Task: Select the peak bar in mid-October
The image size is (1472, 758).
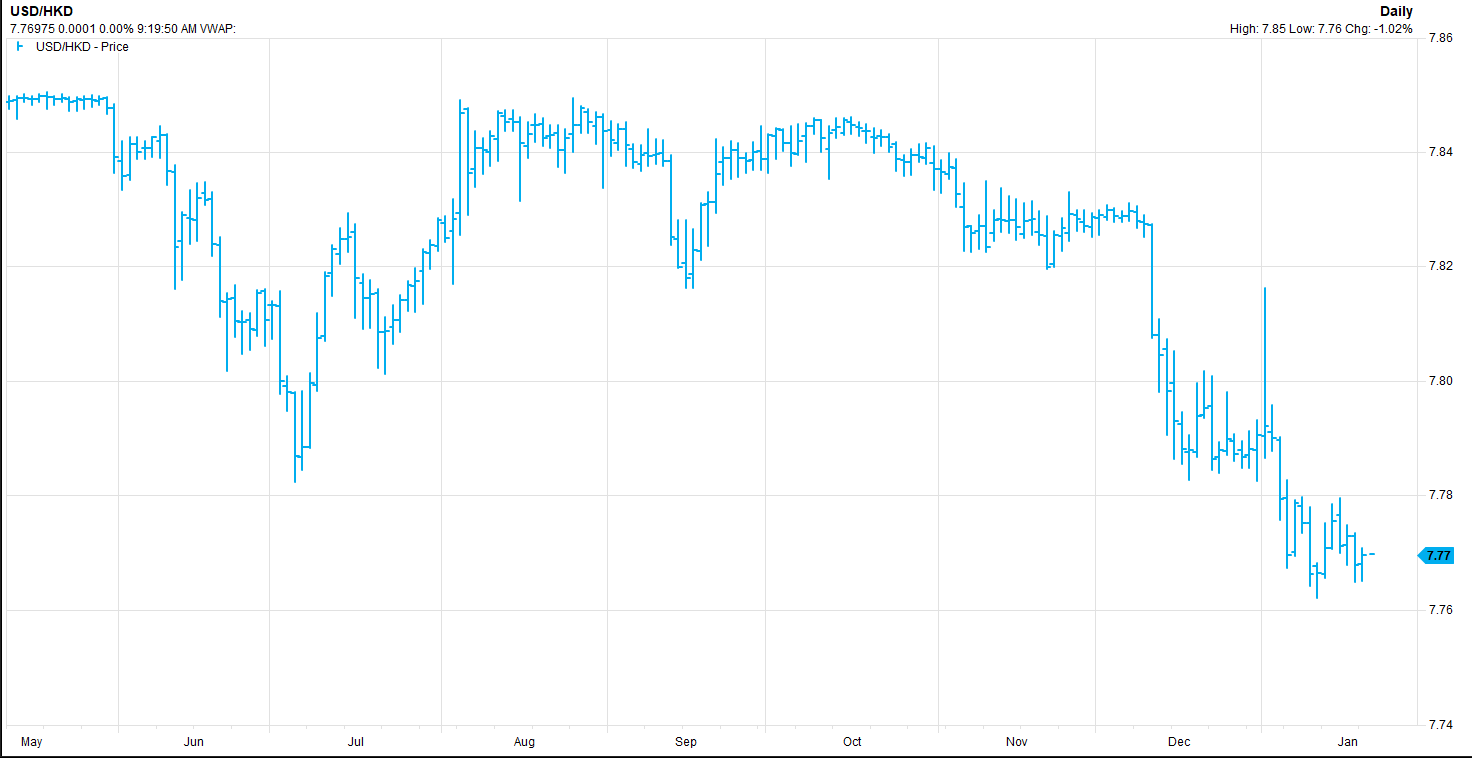Action: pos(852,125)
